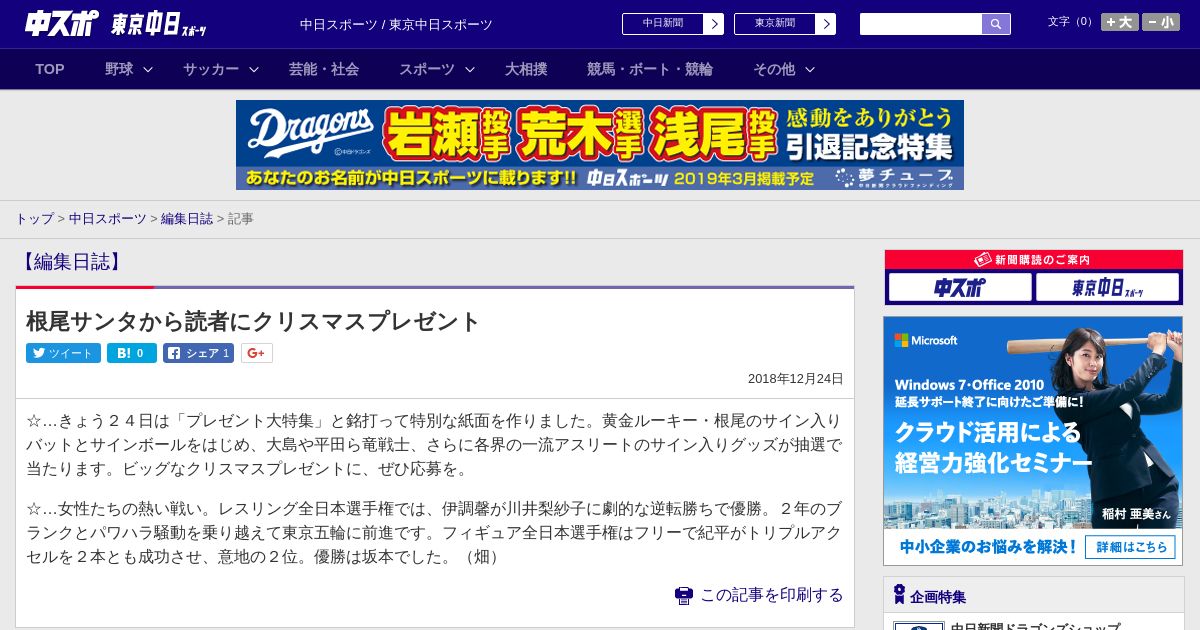Click the 東京中日スポーツ logo in header
Screen dimensions: 1200x630
(159, 25)
